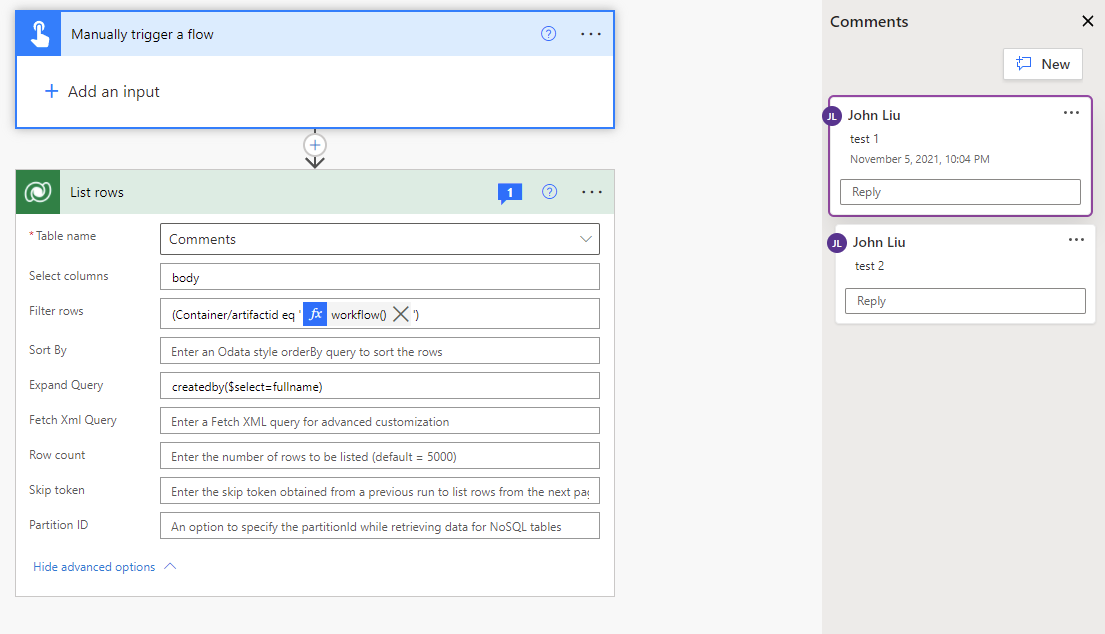Click the Row count input field
Image resolution: width=1105 pixels, height=634 pixels.
click(x=379, y=456)
